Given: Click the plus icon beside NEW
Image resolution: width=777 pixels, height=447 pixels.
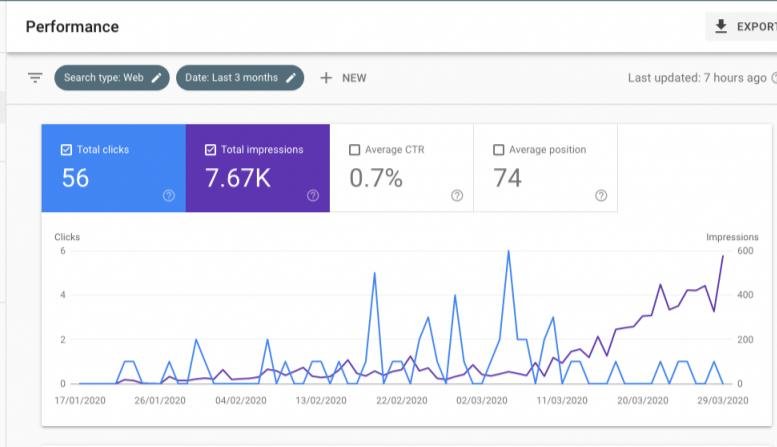Looking at the screenshot, I should pos(326,78).
